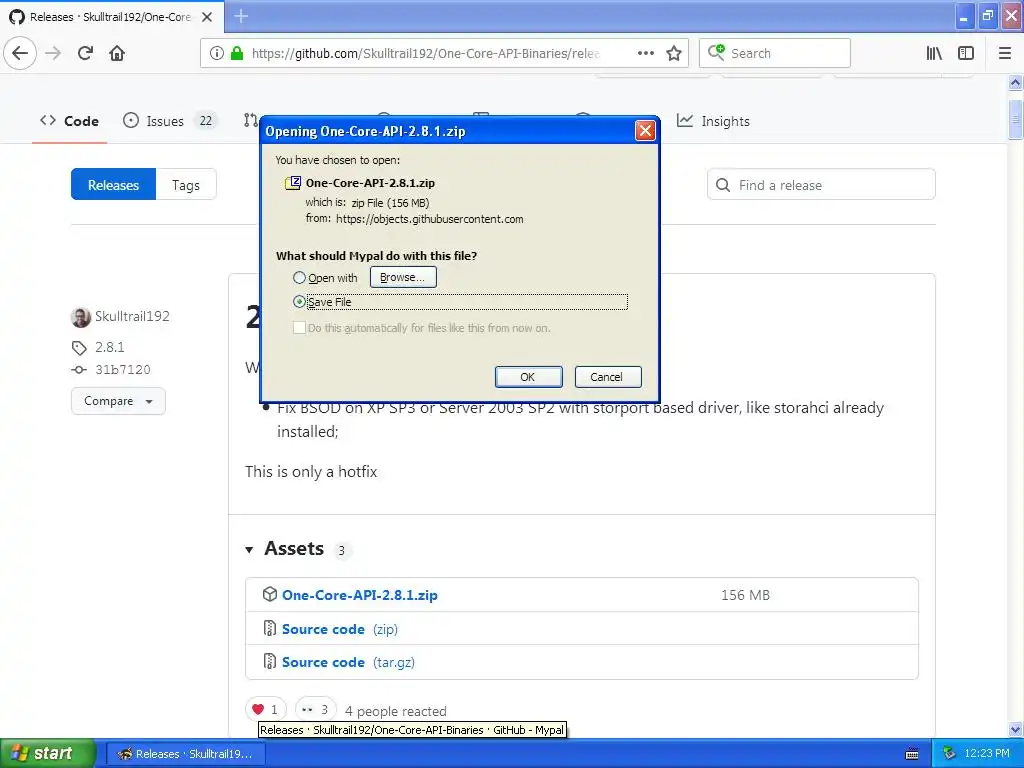Click the file icon for Source code (tar.gz)
This screenshot has height=768, width=1024.
point(270,662)
